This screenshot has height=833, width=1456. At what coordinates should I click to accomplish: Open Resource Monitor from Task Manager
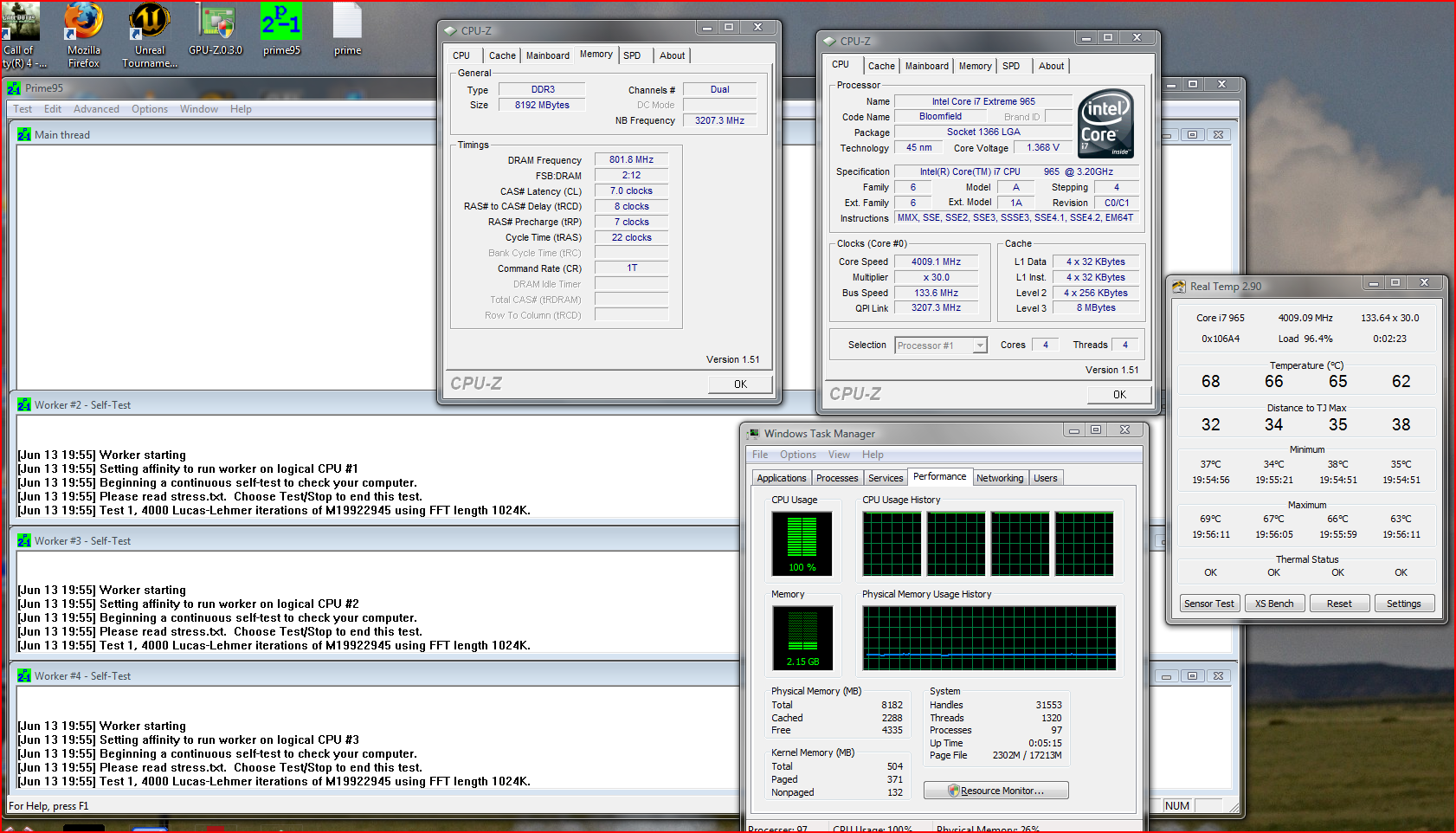click(995, 791)
